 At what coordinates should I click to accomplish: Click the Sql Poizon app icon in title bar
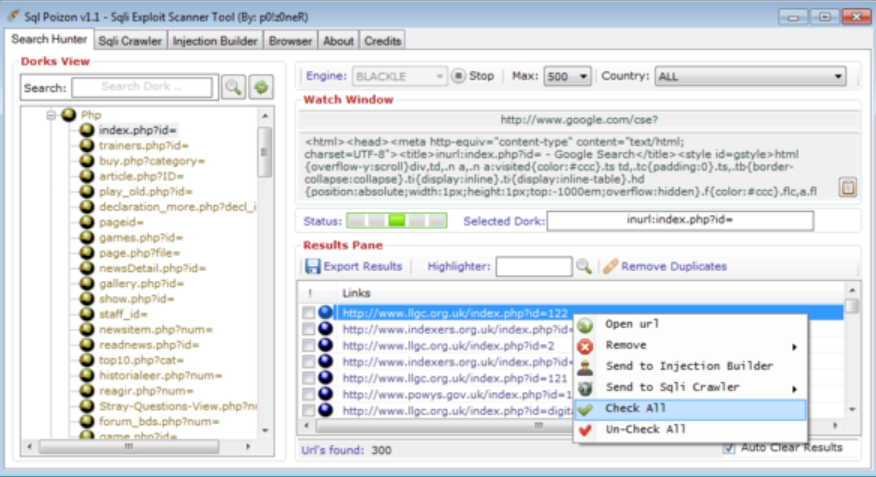pyautogui.click(x=14, y=16)
